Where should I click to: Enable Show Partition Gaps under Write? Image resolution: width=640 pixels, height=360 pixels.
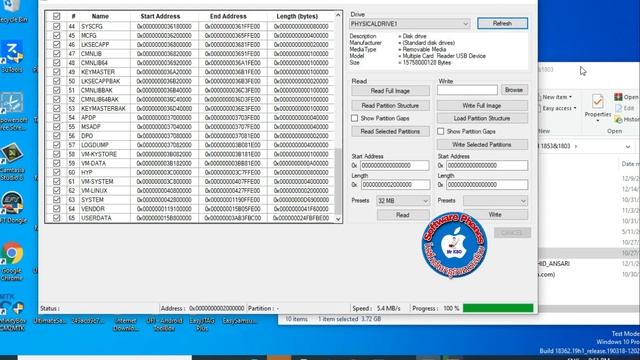tap(440, 131)
